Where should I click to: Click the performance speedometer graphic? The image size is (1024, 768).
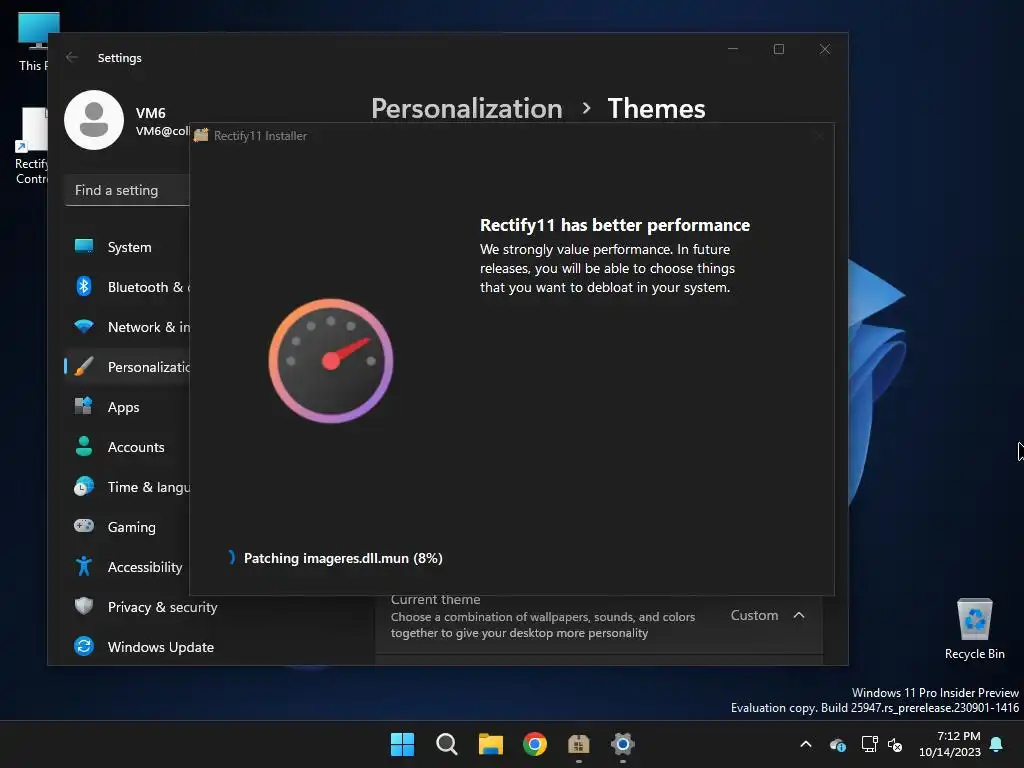[x=330, y=360]
